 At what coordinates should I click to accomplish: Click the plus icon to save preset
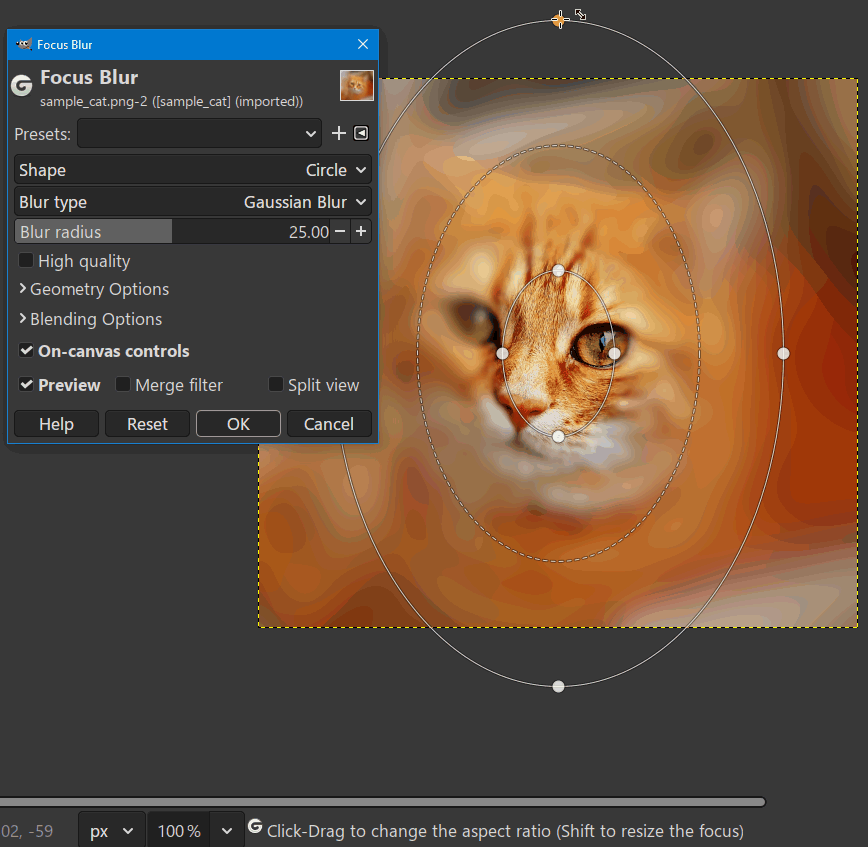[338, 133]
